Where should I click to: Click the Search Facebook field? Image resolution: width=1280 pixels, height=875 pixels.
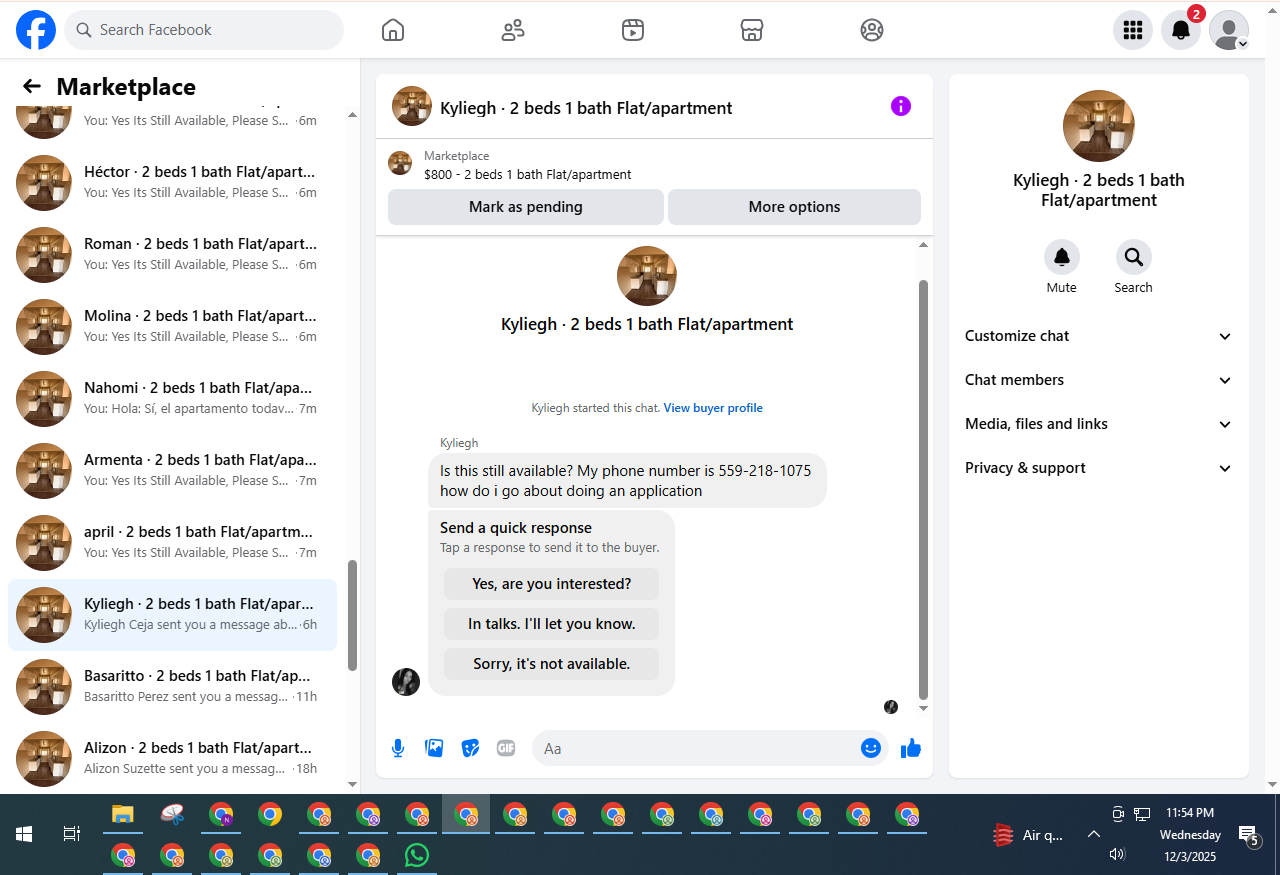click(204, 30)
